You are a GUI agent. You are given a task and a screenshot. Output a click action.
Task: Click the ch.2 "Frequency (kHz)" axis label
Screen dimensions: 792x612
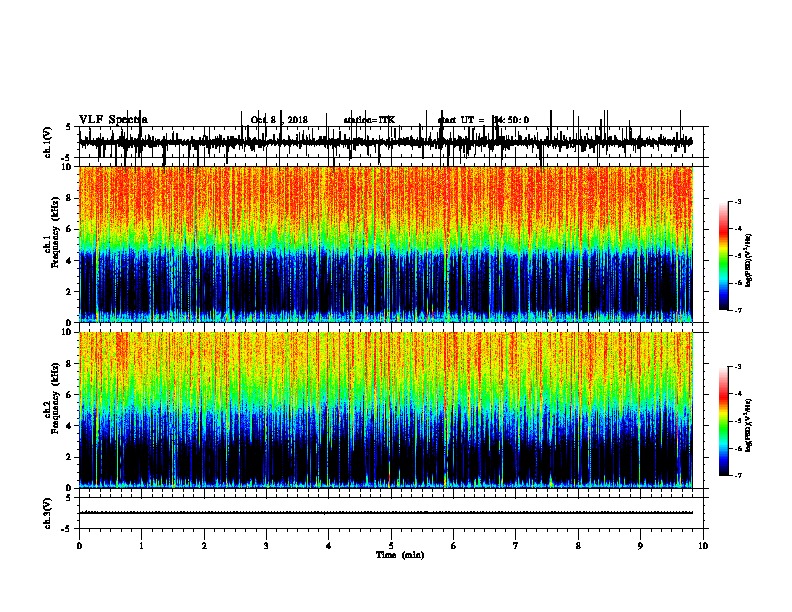coord(56,398)
